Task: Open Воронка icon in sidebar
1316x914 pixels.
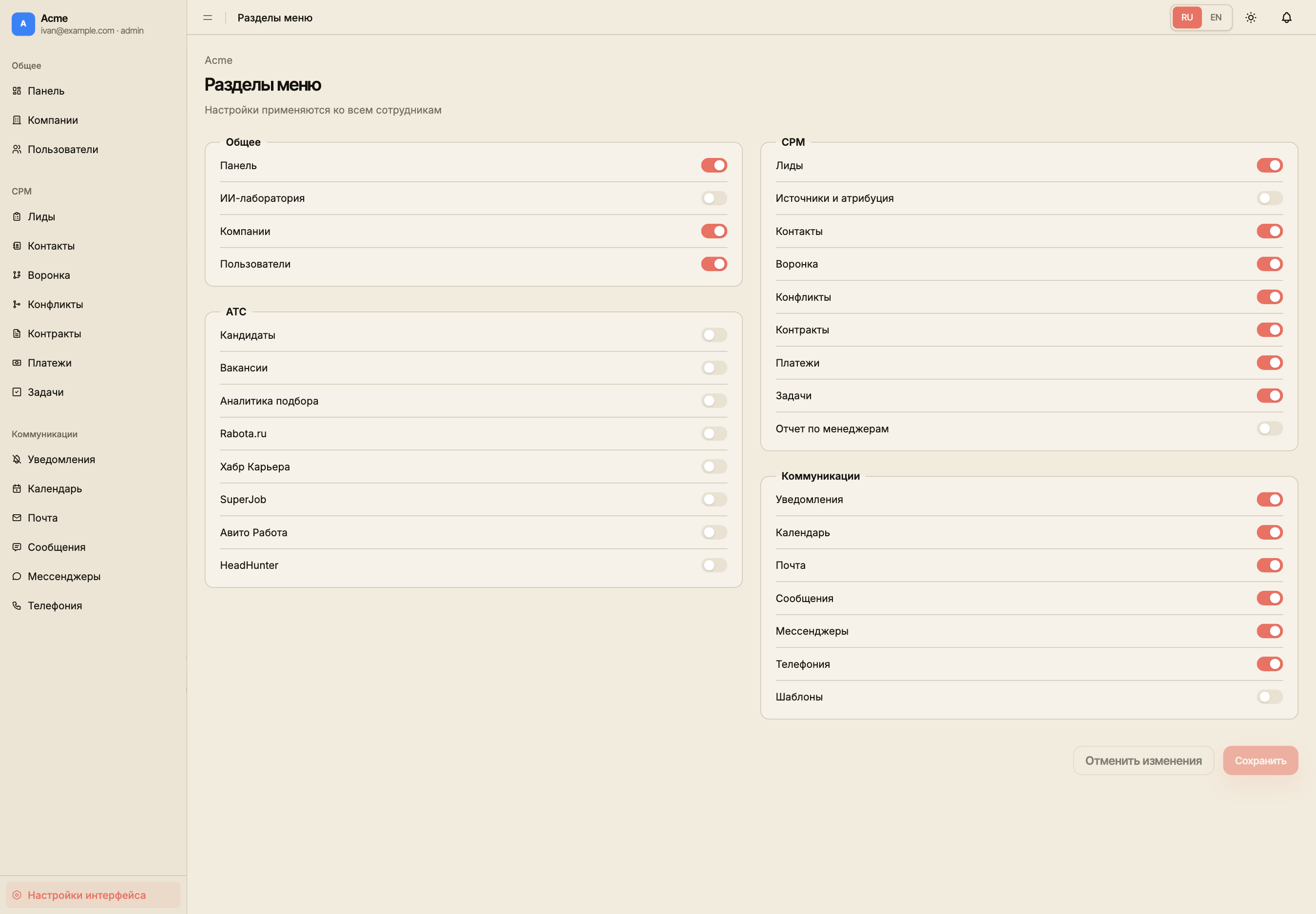Action: click(x=17, y=275)
